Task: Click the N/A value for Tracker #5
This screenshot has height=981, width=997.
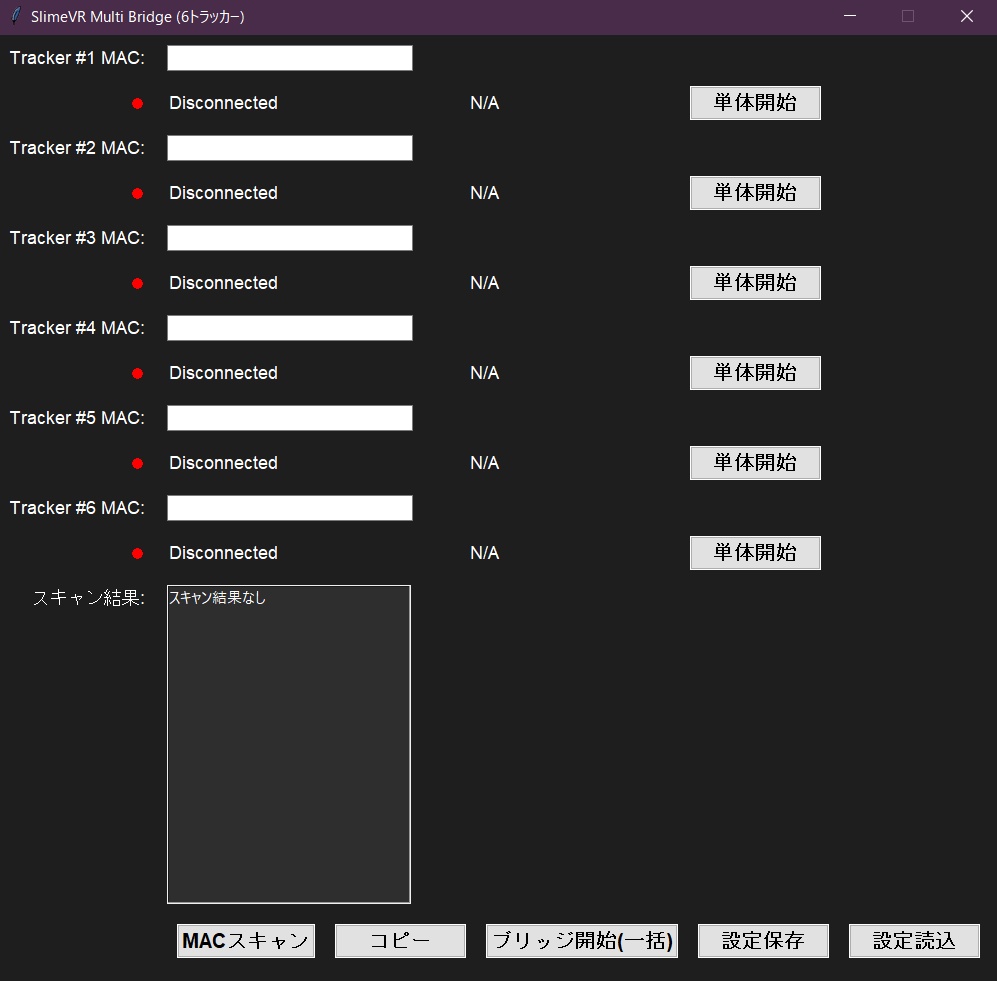Action: pos(485,463)
